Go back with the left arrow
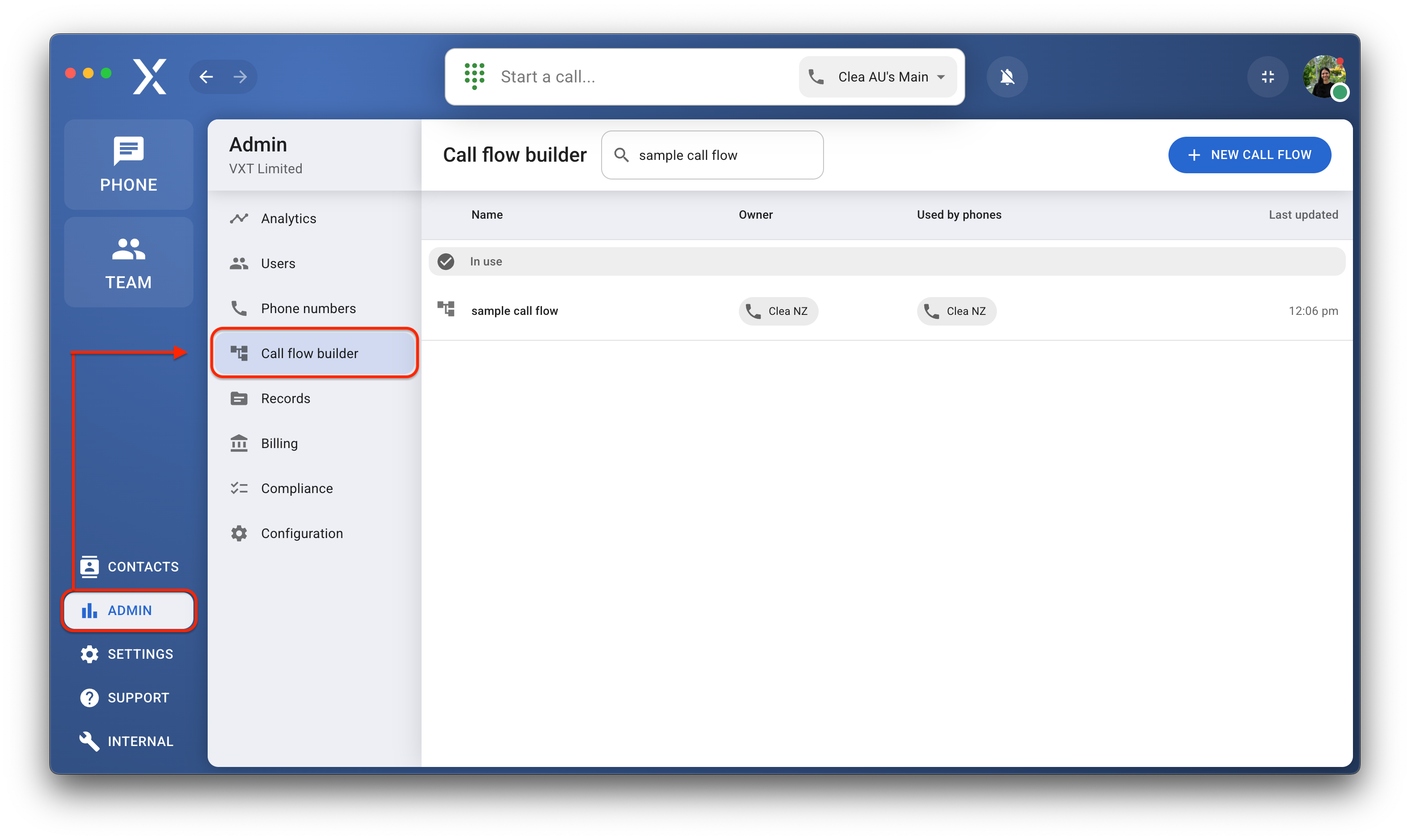The image size is (1410, 840). [206, 77]
